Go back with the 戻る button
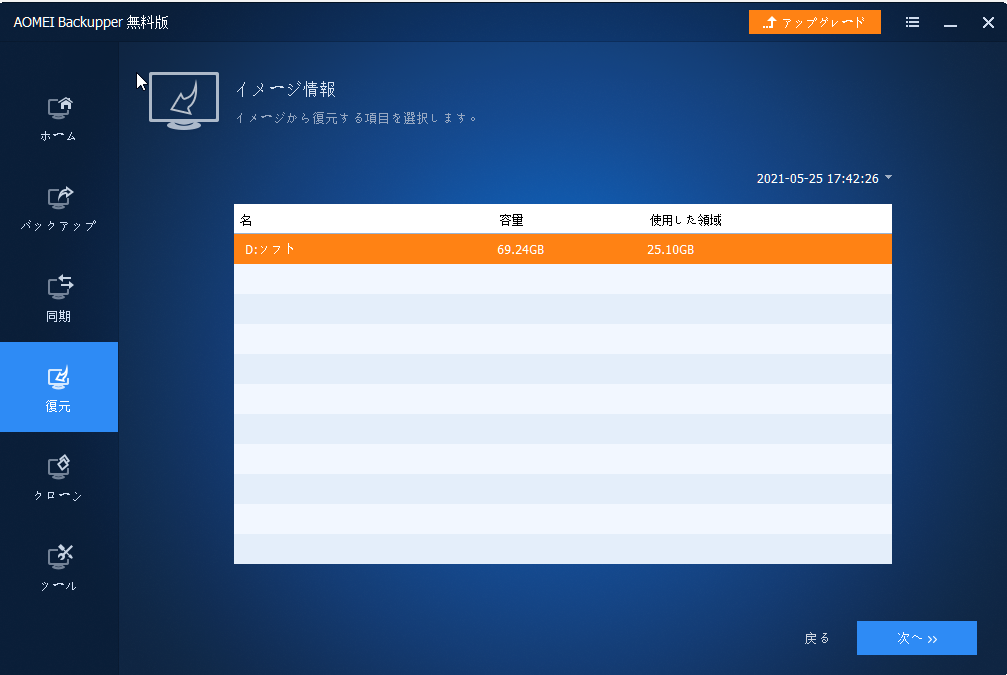The width and height of the screenshot is (1007, 675). pyautogui.click(x=817, y=638)
